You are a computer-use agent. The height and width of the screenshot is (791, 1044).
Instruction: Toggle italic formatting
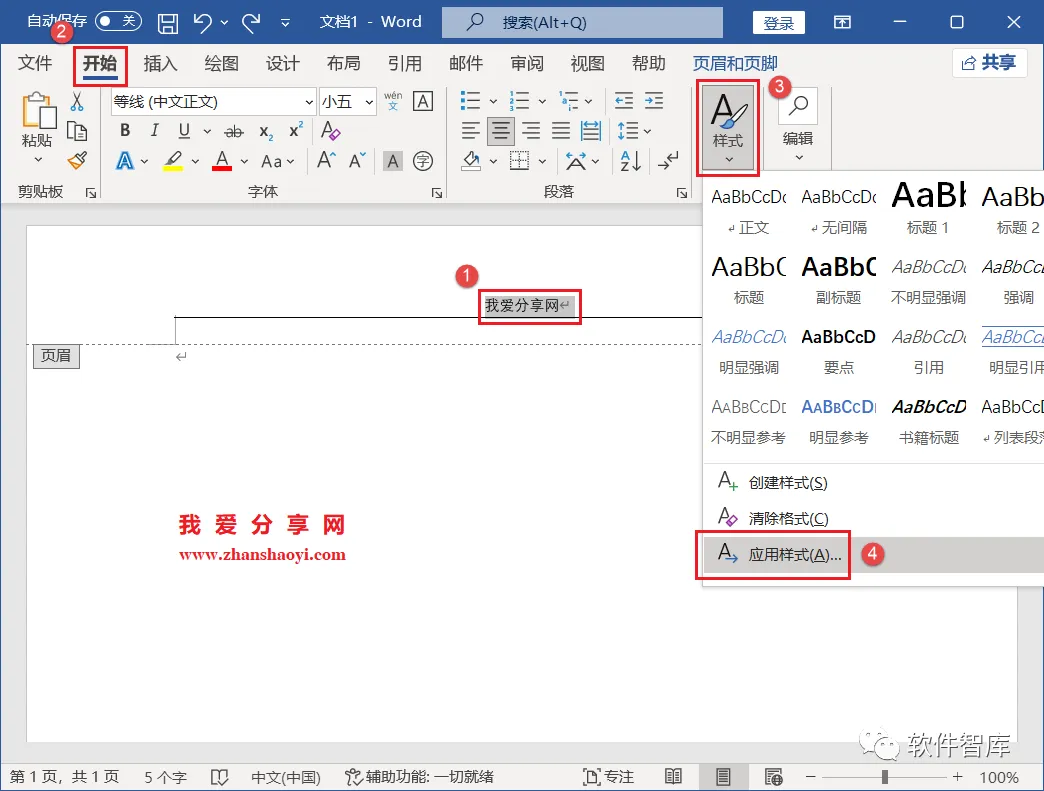click(x=154, y=131)
